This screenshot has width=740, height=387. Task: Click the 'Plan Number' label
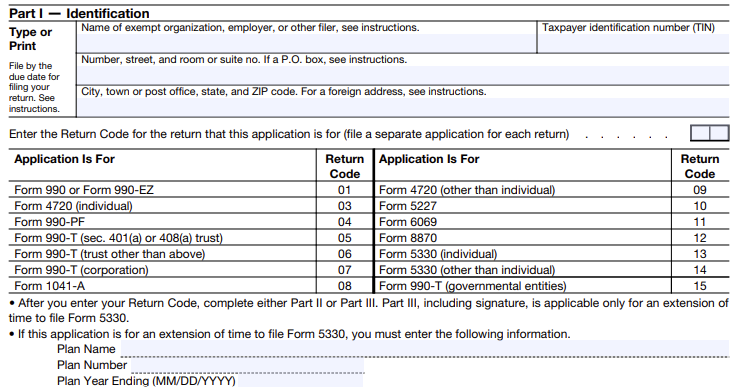92,365
